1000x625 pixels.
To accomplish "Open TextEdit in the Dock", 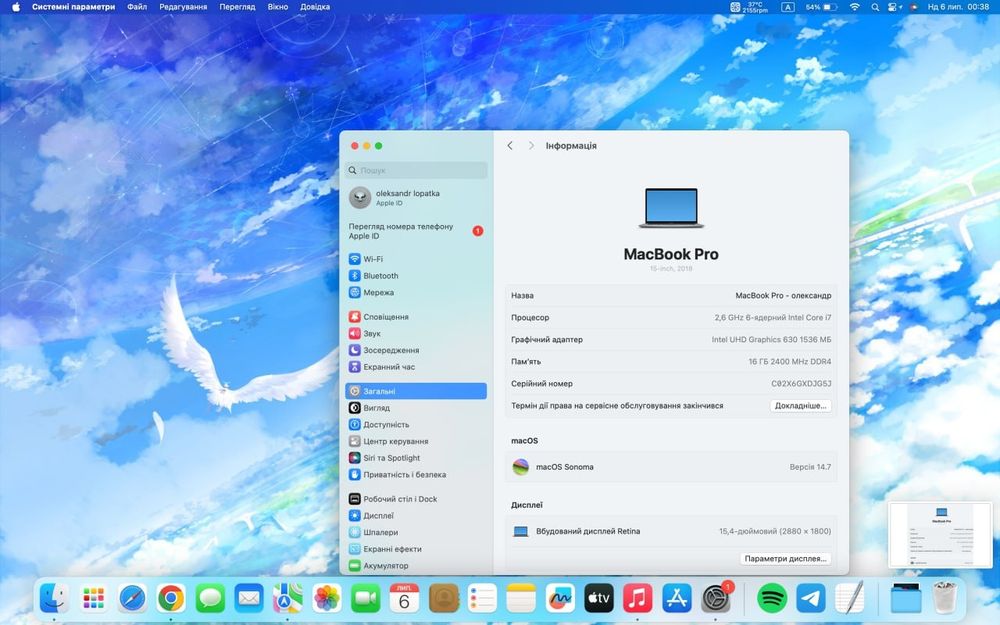I will [849, 599].
